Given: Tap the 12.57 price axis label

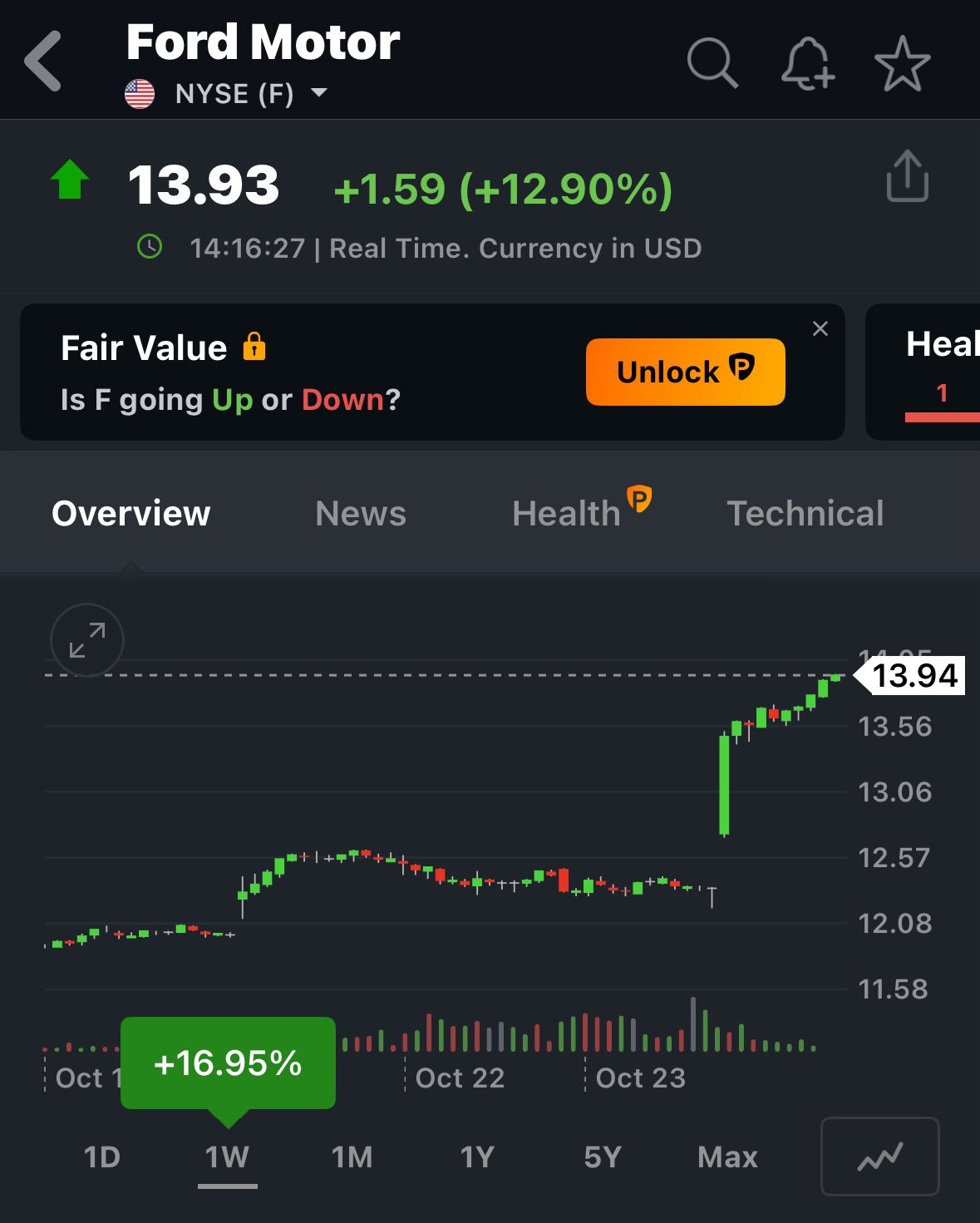Looking at the screenshot, I should pos(894,857).
